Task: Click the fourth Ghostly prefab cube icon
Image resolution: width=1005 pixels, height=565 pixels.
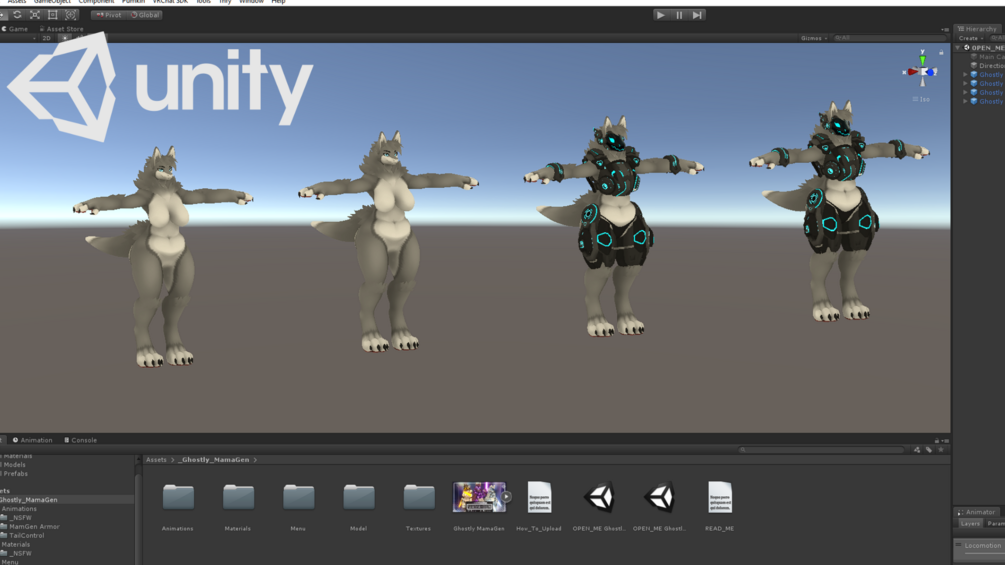Action: click(974, 101)
